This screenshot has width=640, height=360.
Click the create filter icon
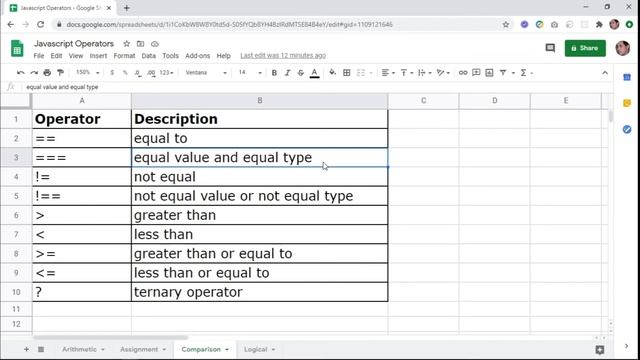point(503,73)
